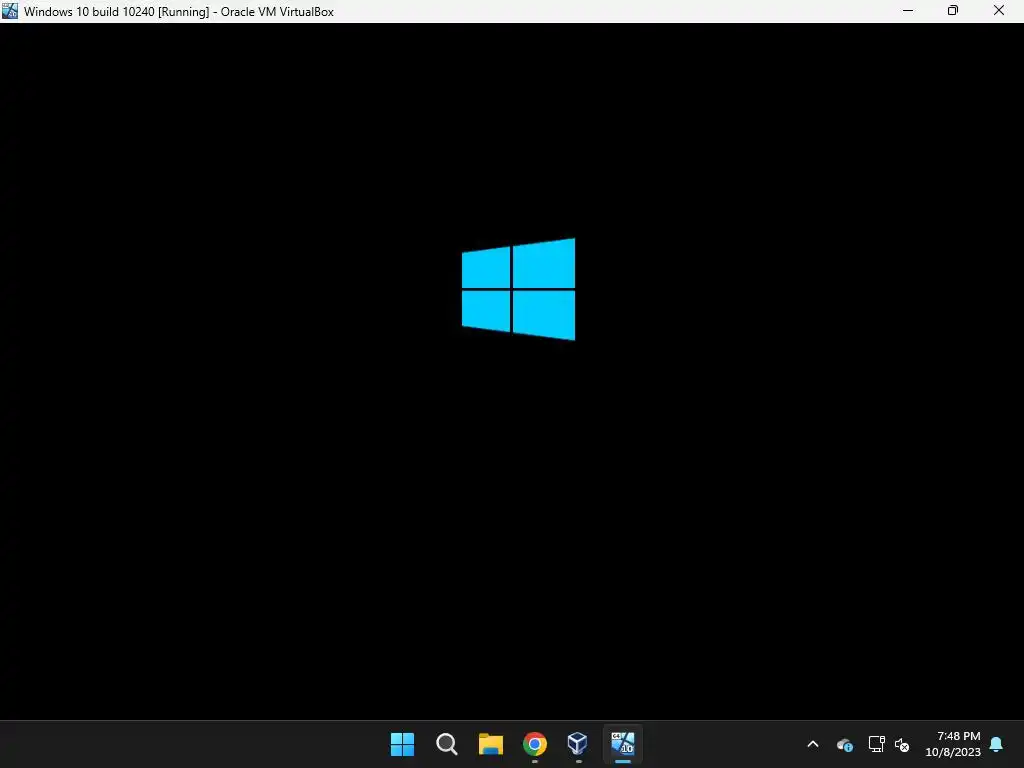Switch to VirtualBox Manager taskbar icon
This screenshot has height=768, width=1024.
click(578, 743)
